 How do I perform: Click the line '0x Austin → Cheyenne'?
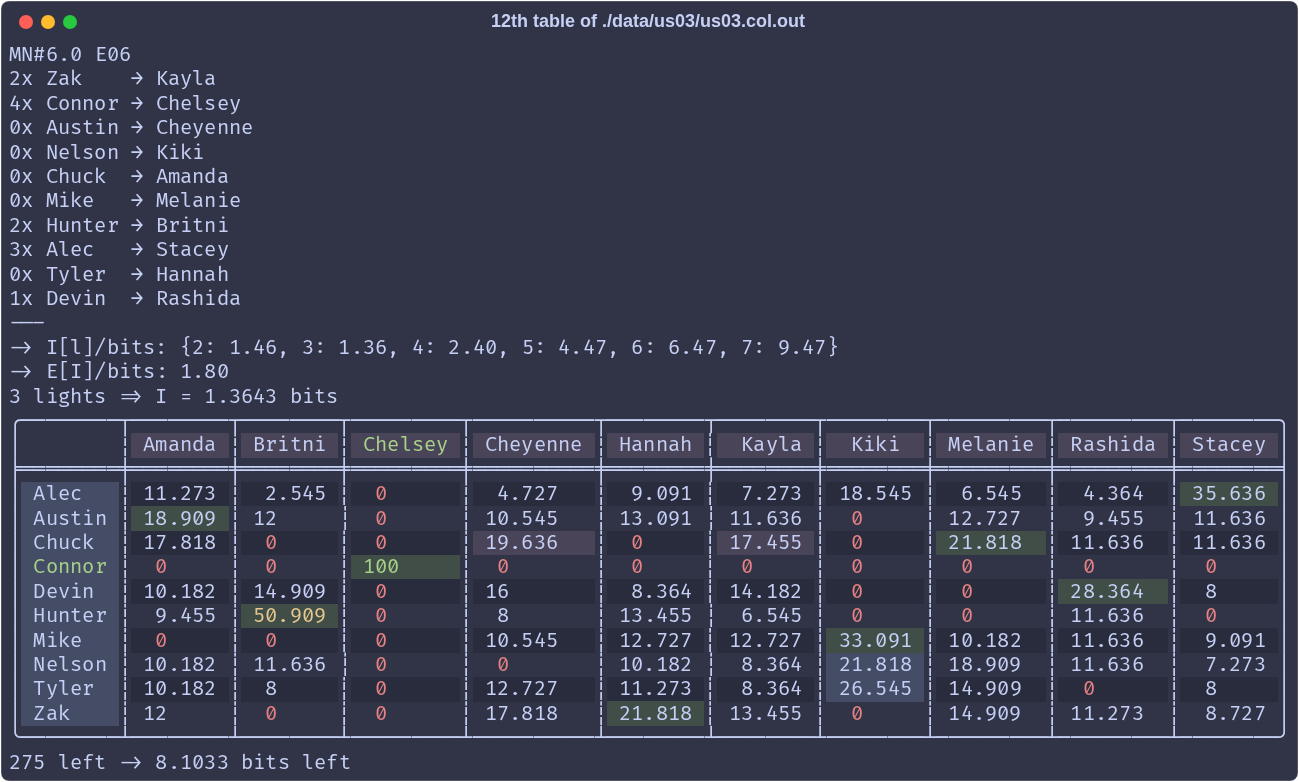tap(131, 127)
